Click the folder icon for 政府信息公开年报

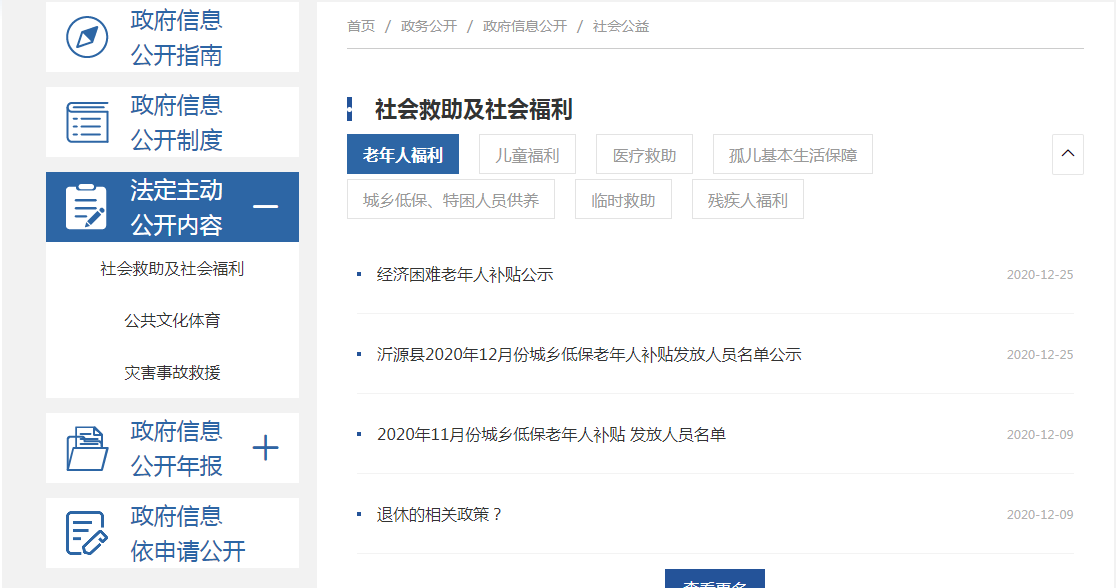coord(87,448)
